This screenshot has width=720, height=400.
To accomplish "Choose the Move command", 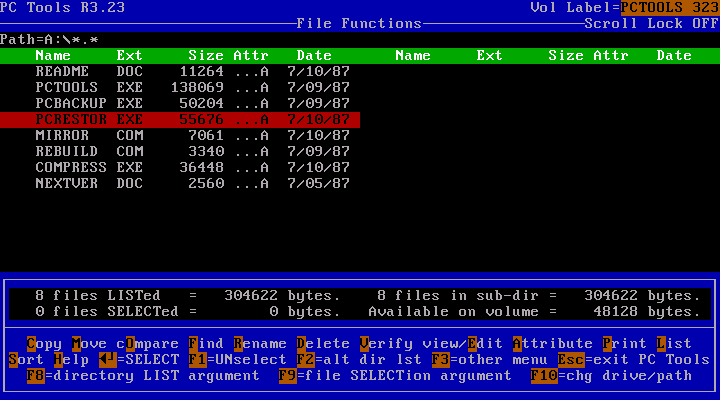I will [x=89, y=344].
